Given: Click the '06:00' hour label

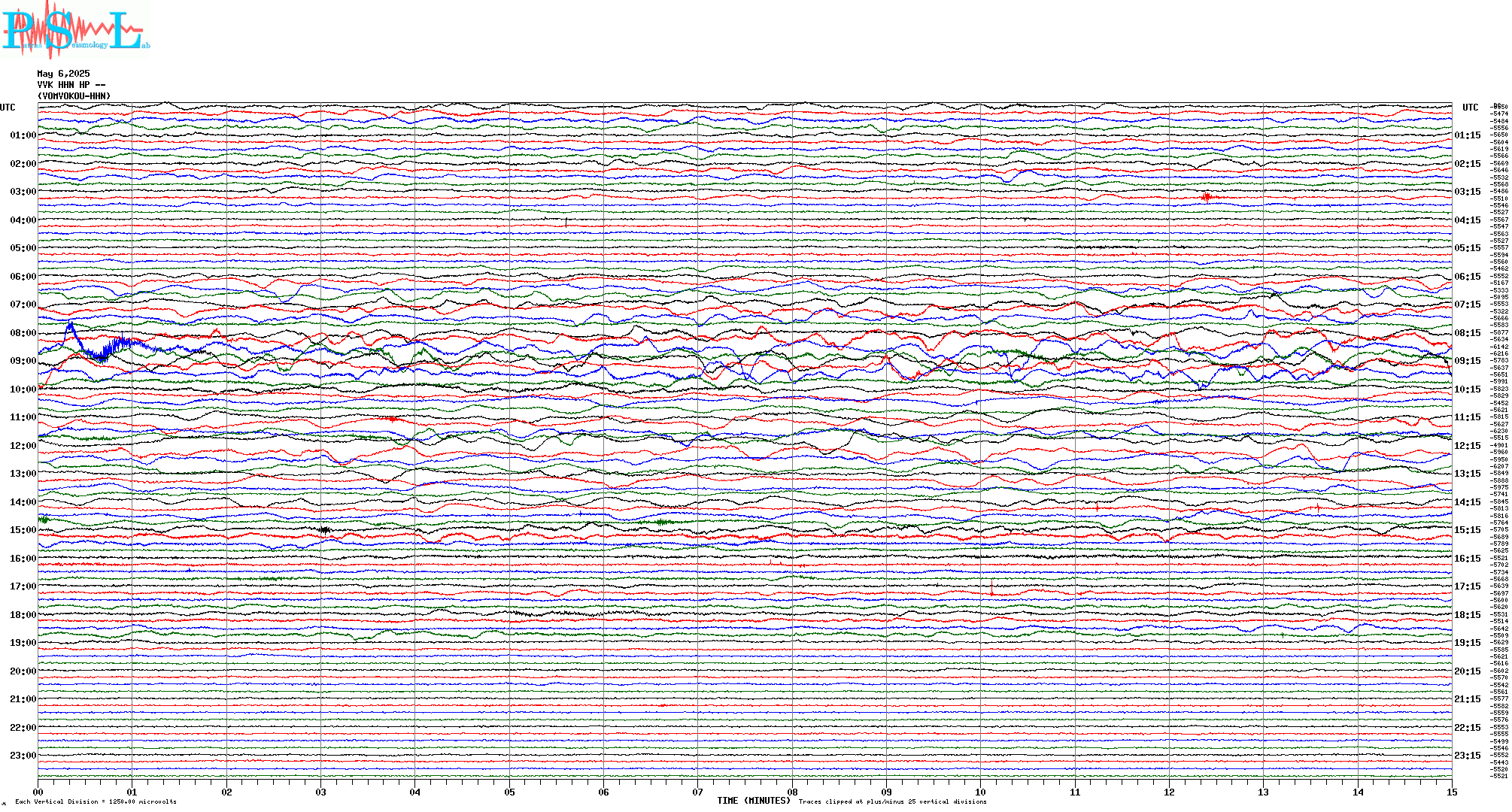Looking at the screenshot, I should click(x=23, y=277).
